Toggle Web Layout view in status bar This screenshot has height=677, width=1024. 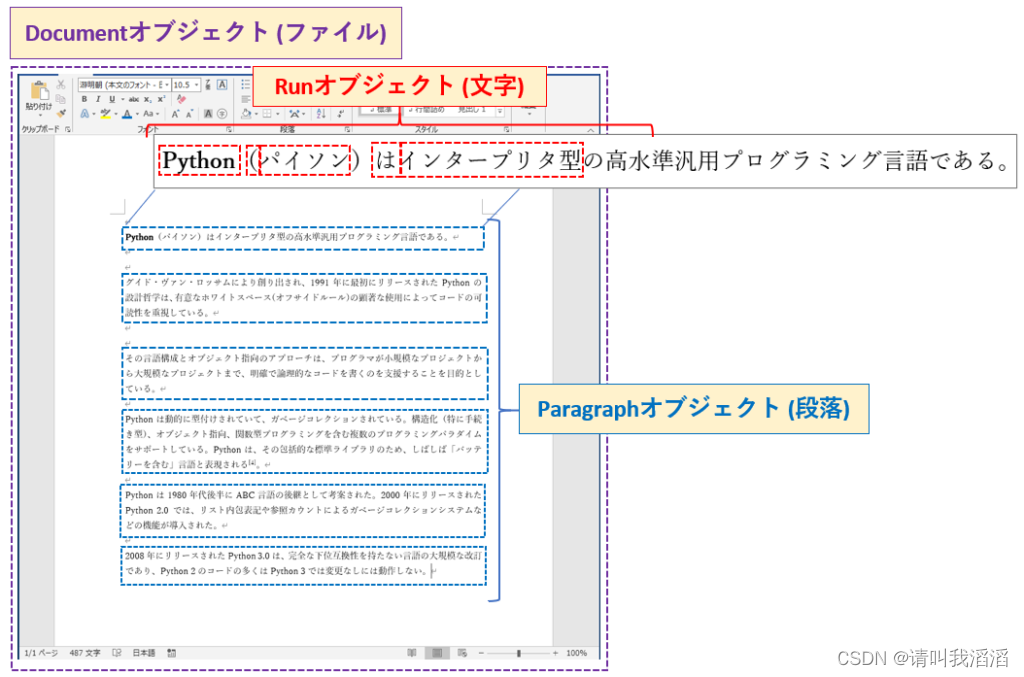pyautogui.click(x=464, y=653)
